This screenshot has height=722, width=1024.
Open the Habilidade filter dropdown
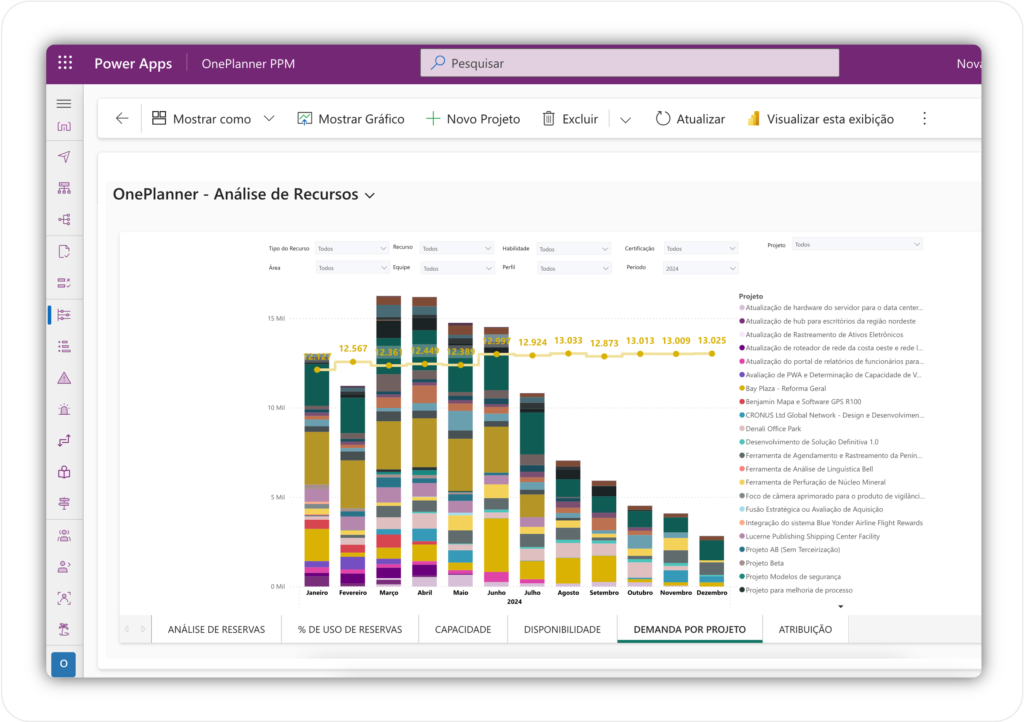[573, 249]
